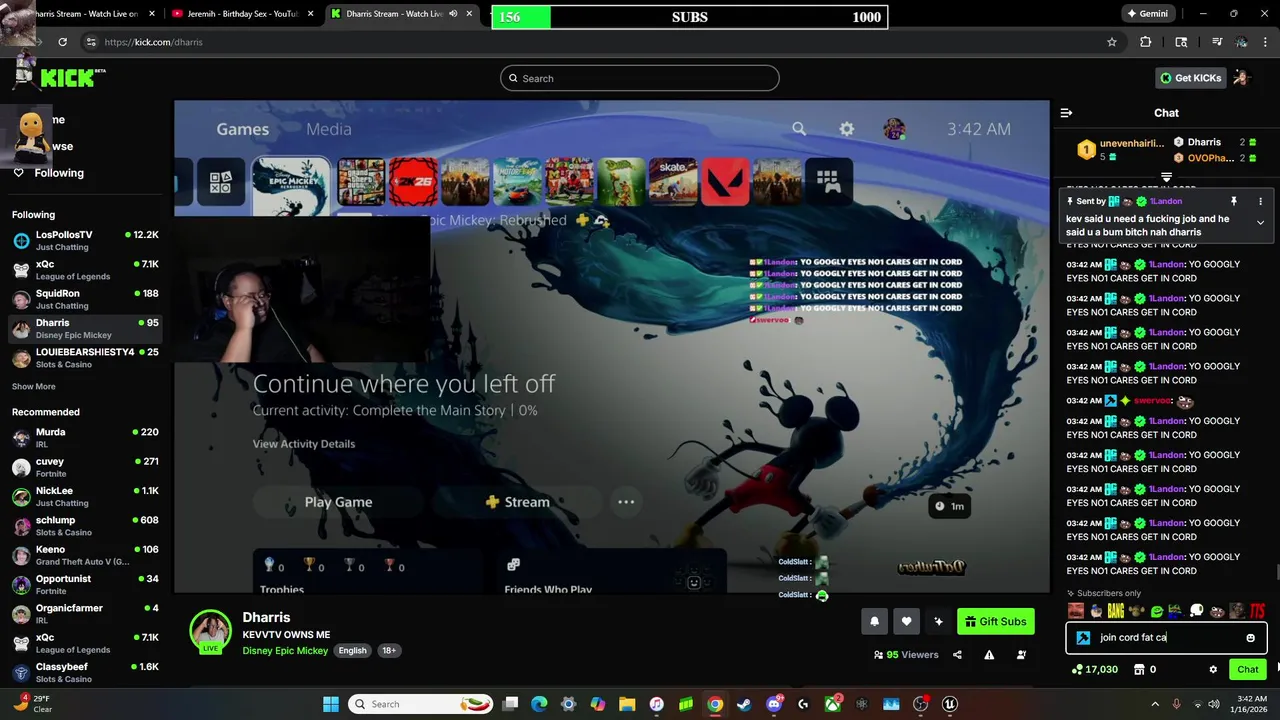
Task: Expand the pinned message chevron
Action: [x=1260, y=223]
